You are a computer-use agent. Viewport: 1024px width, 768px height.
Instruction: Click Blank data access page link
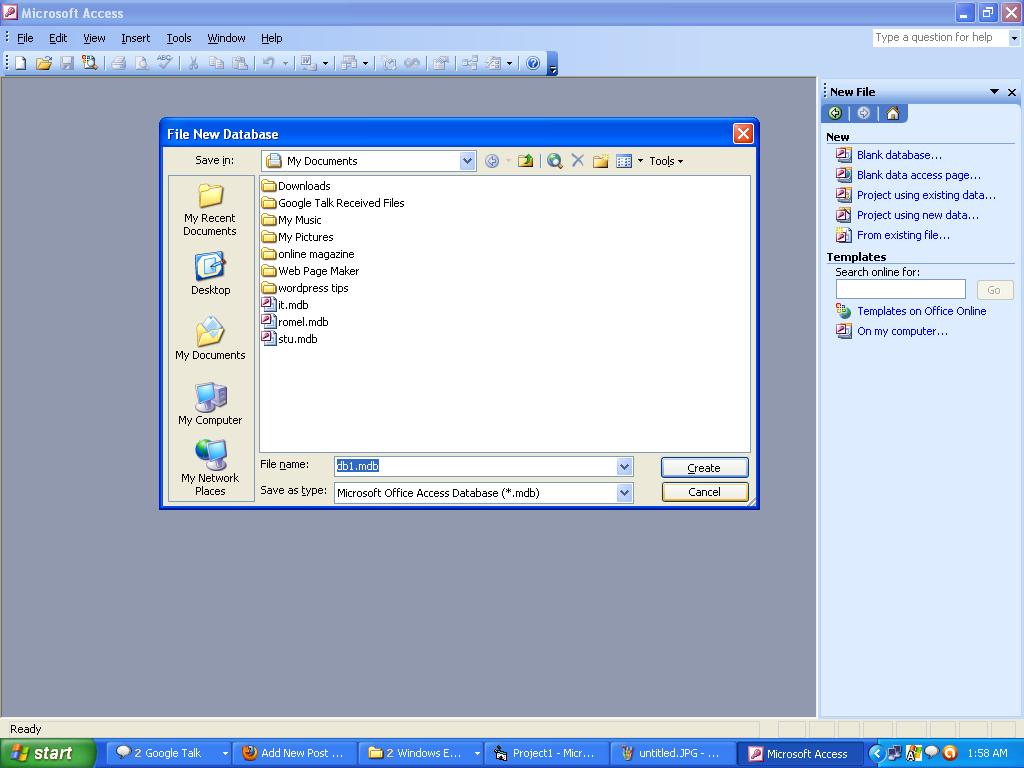(x=918, y=175)
